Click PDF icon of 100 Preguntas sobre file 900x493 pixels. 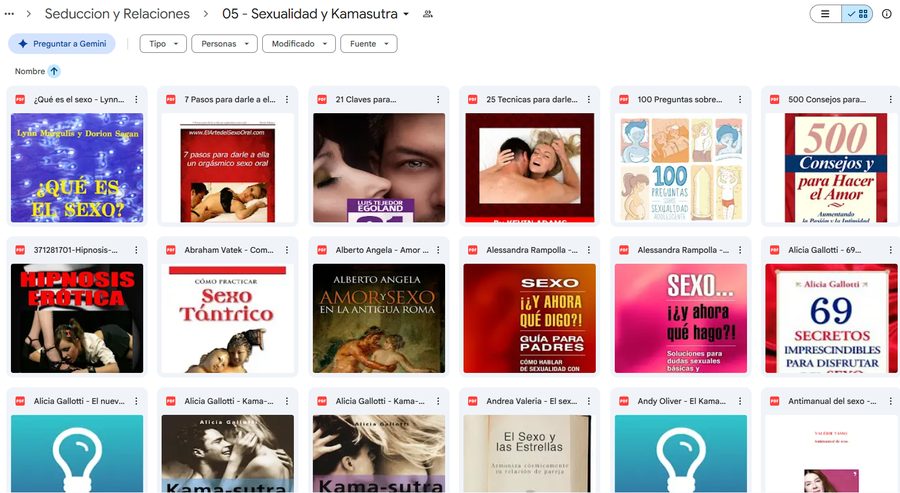point(624,99)
